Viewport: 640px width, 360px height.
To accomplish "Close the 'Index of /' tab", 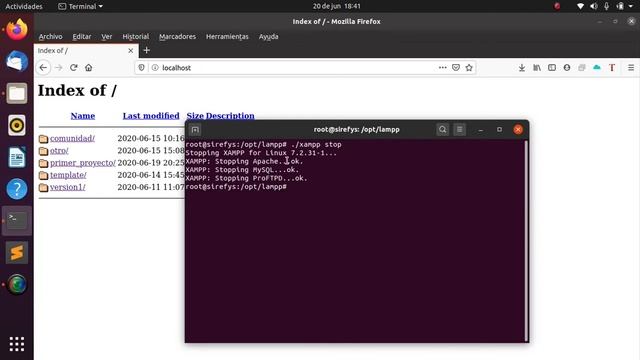I will [x=131, y=51].
